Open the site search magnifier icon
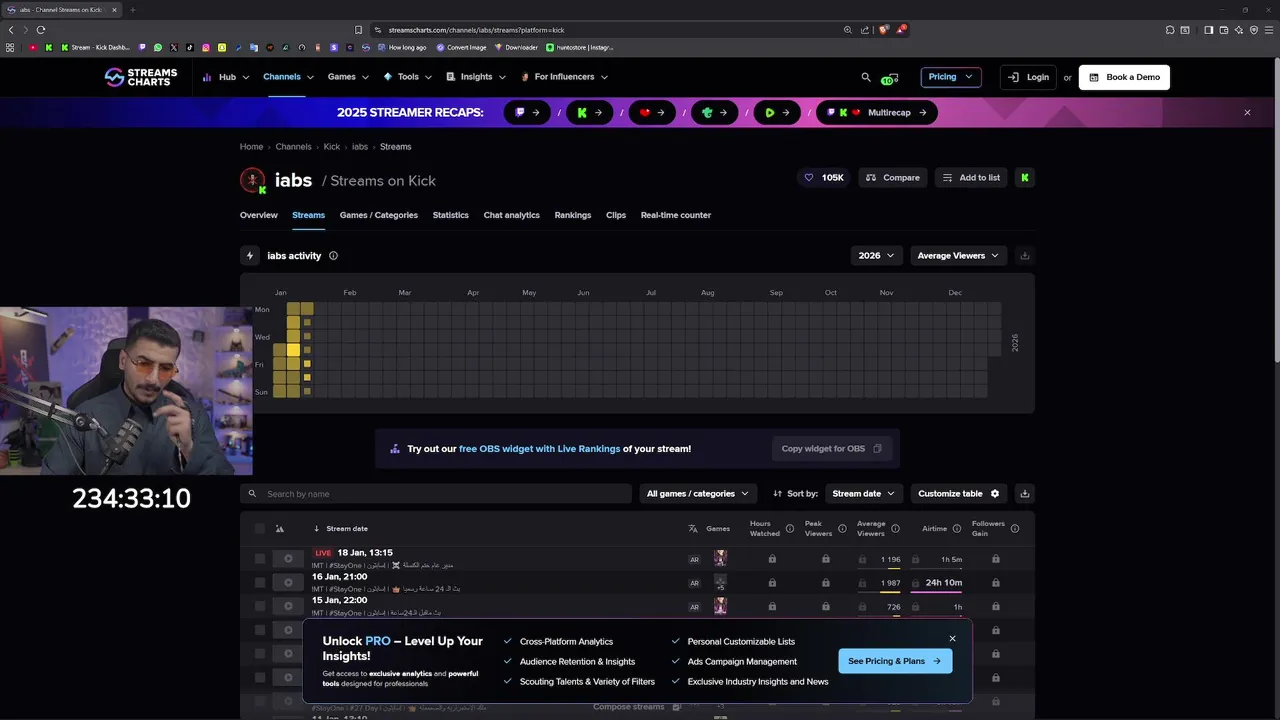 (x=866, y=77)
